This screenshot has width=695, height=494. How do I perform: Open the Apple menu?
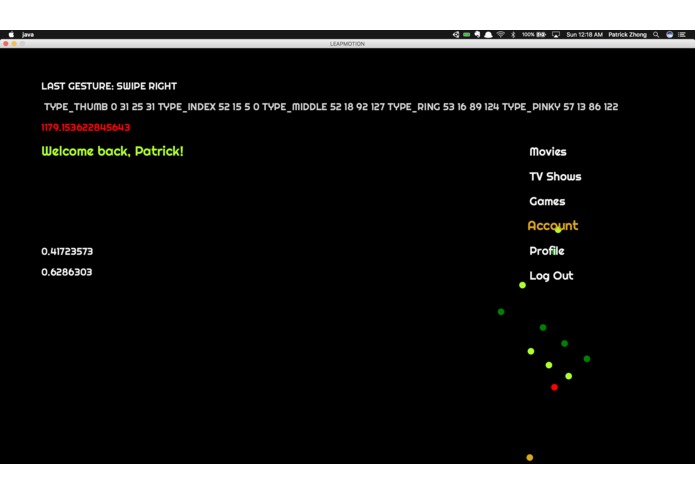click(x=12, y=35)
